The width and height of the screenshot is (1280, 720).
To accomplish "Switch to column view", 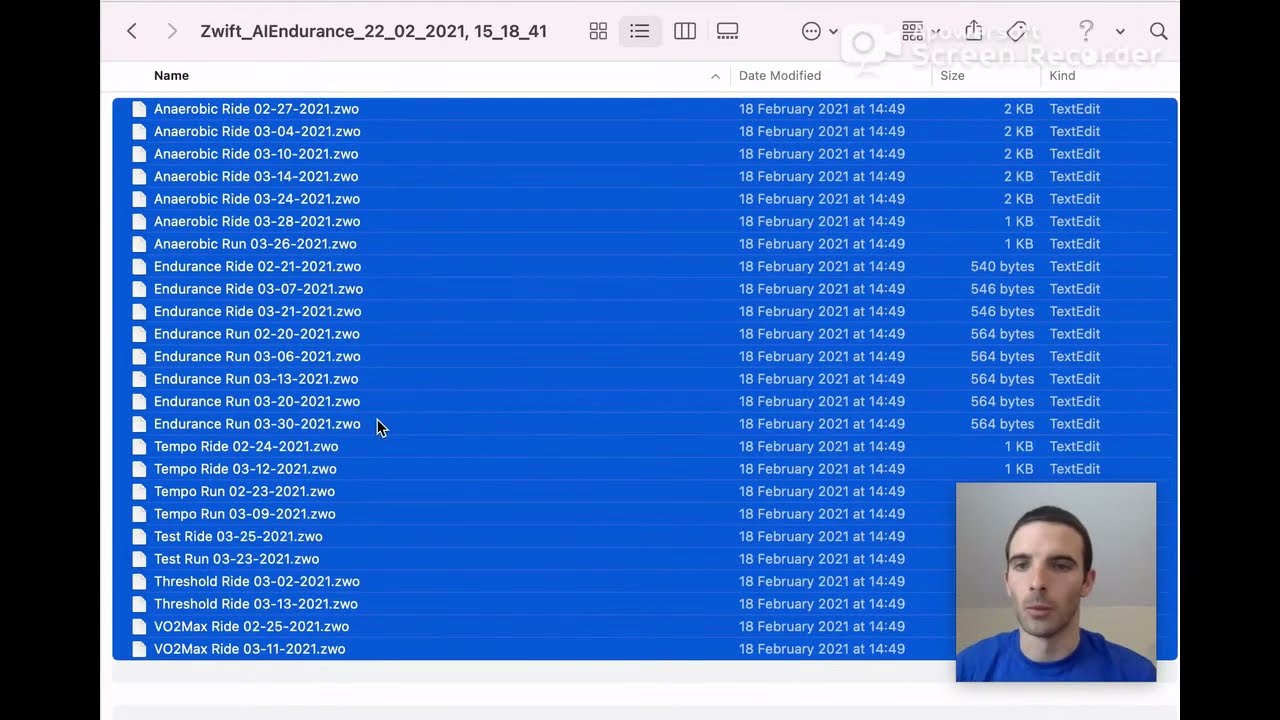I will 685,31.
